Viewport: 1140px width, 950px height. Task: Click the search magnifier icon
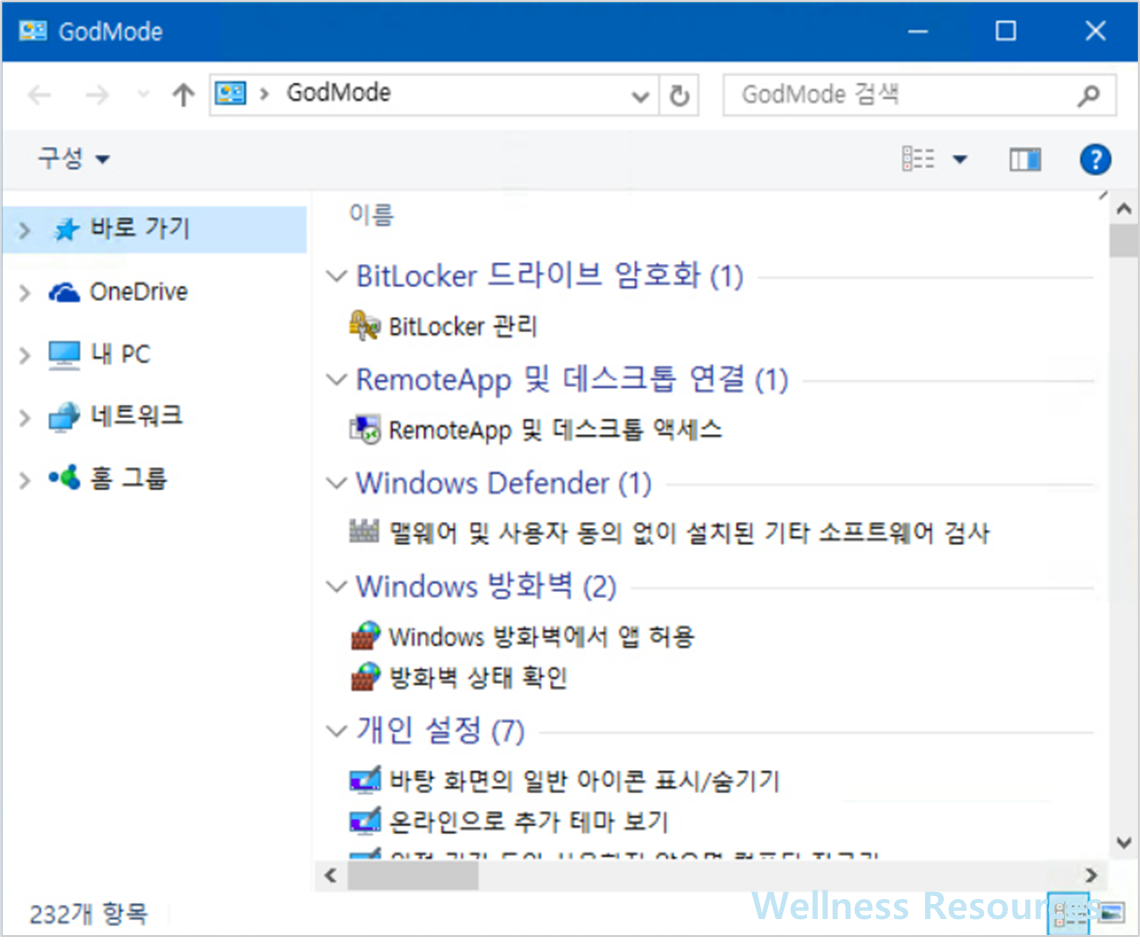1089,94
